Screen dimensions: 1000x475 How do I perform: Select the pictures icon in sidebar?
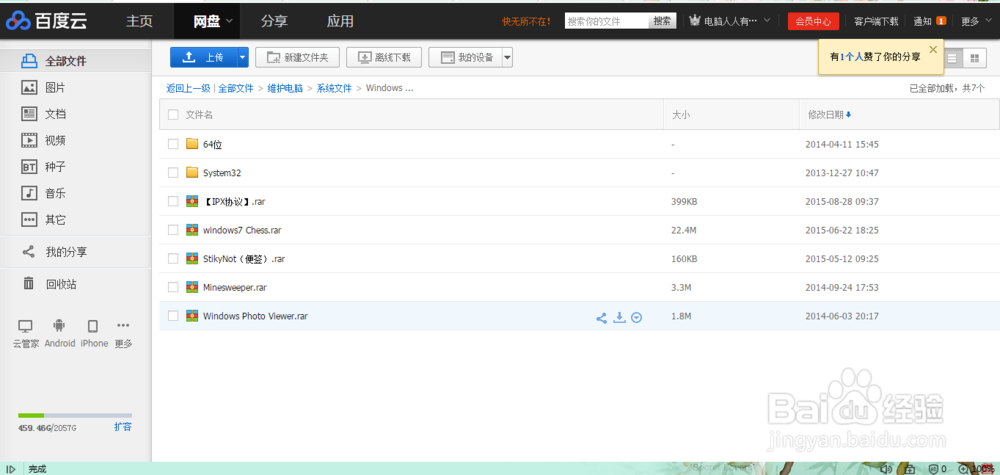click(29, 87)
